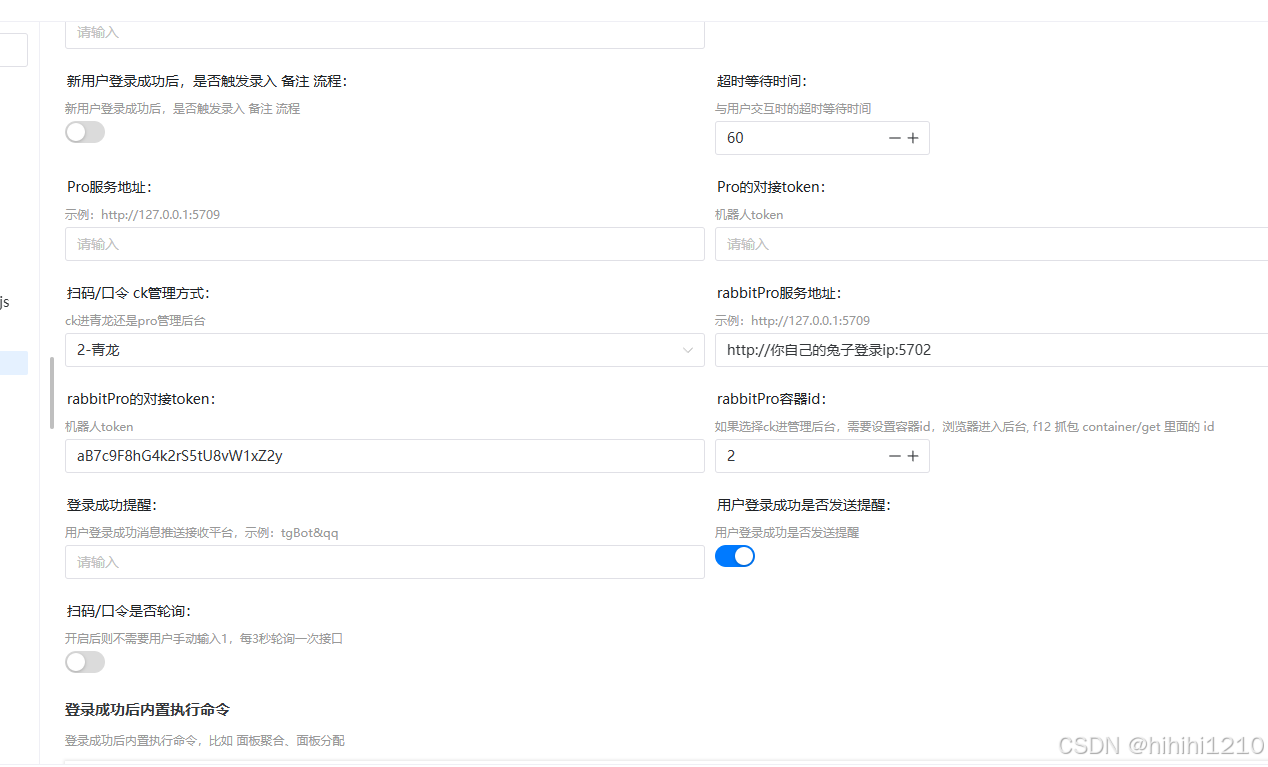Click the 每3秒轮询一次接口 helper text
The width and height of the screenshot is (1268, 767).
(x=204, y=638)
